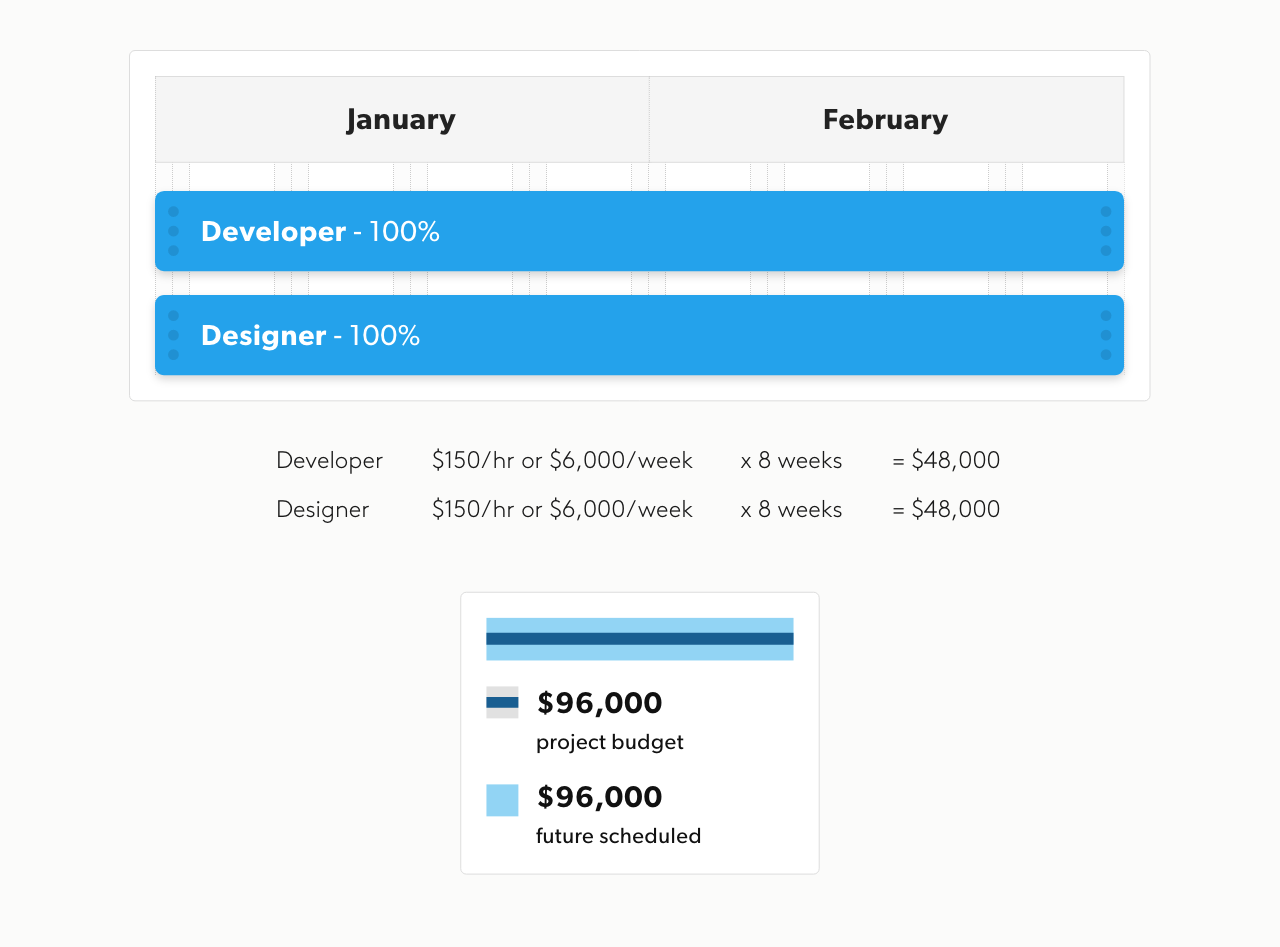Click the $96,000 future scheduled amount

(600, 798)
